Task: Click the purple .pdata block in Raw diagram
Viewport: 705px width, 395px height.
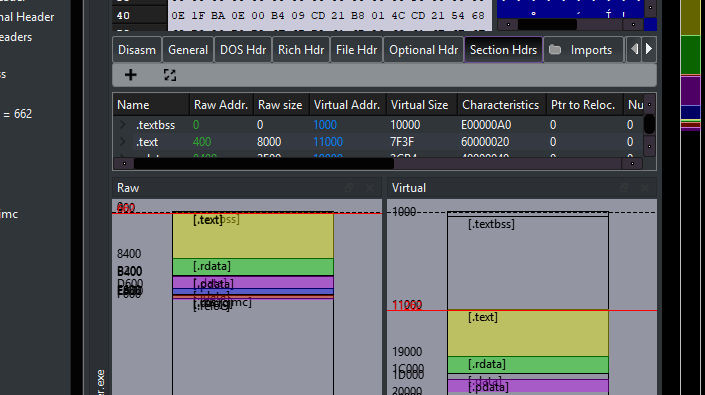Action: 253,283
